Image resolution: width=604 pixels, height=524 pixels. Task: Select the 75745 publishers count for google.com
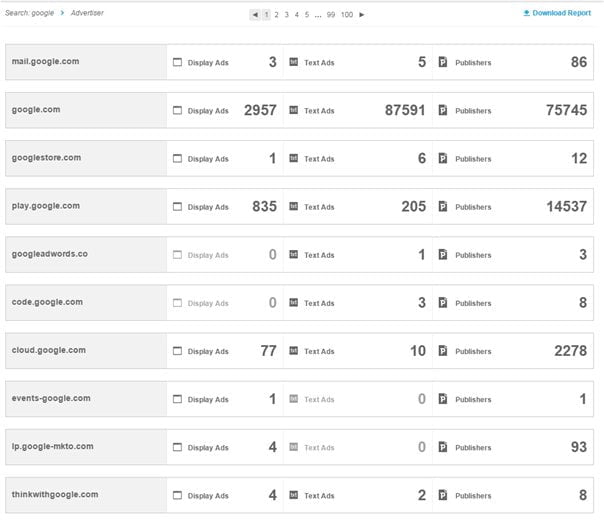567,111
